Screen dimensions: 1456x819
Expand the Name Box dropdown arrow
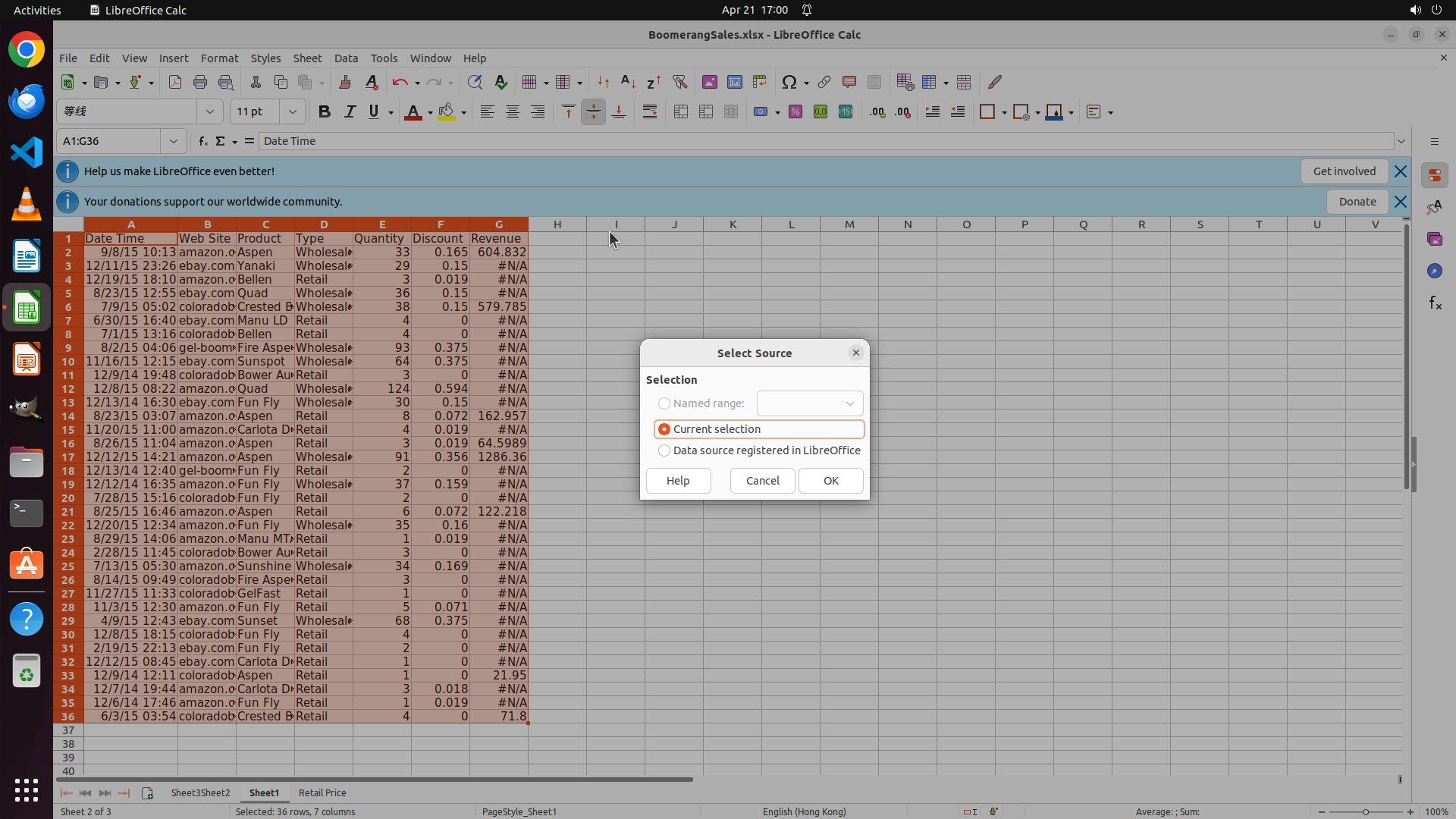pos(174,141)
